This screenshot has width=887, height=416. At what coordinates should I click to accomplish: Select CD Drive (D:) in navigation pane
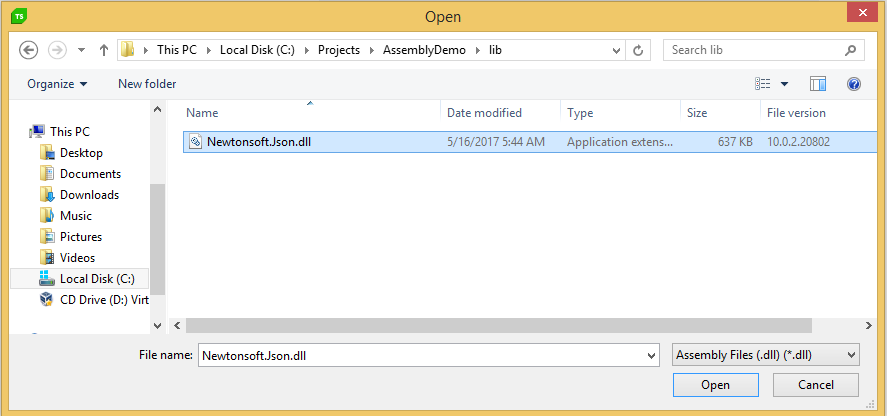(94, 299)
